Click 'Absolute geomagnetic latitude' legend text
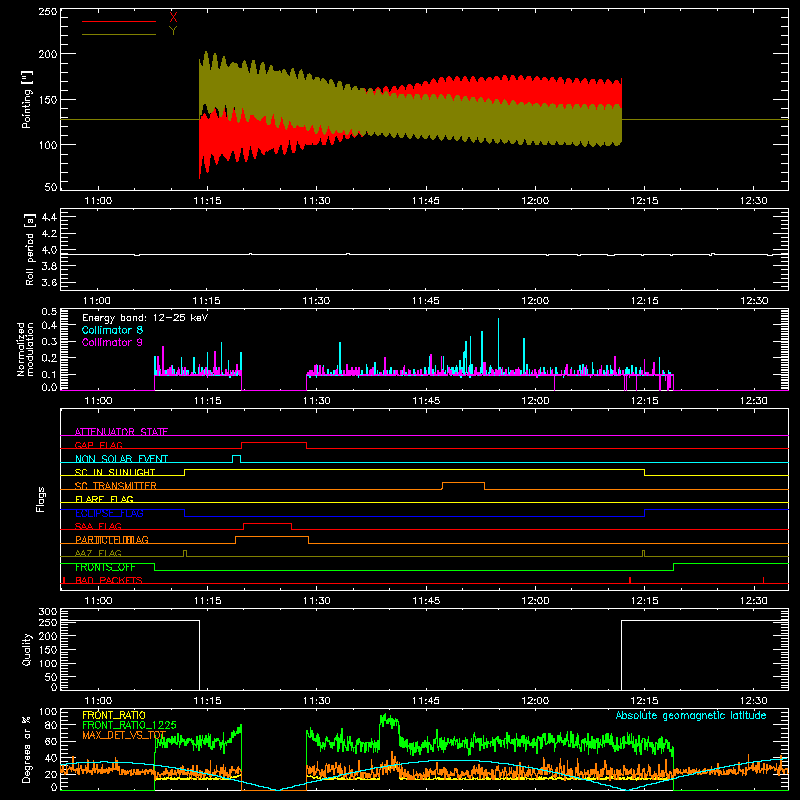The width and height of the screenshot is (800, 800). pos(691,715)
